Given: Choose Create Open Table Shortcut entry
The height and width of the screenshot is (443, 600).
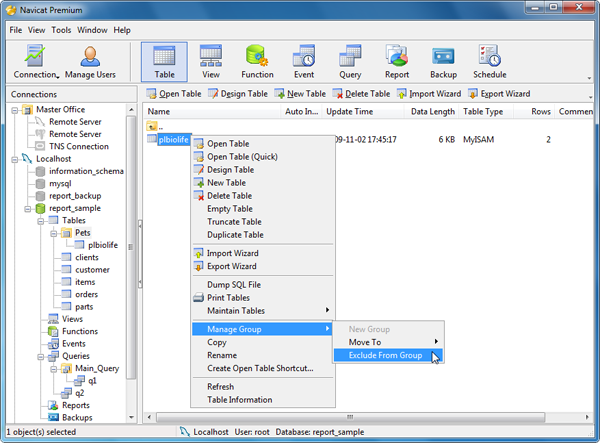Looking at the screenshot, I should tap(262, 368).
